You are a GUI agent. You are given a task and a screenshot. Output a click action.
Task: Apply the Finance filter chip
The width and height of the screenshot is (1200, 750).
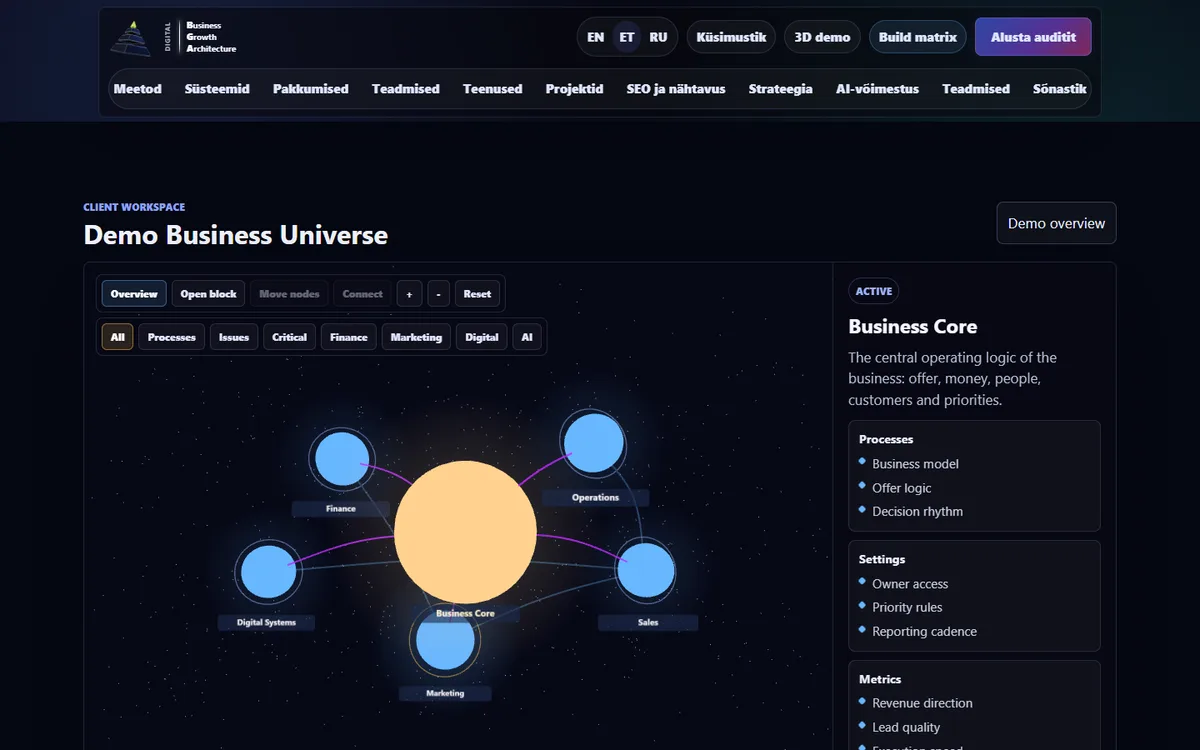pyautogui.click(x=349, y=337)
